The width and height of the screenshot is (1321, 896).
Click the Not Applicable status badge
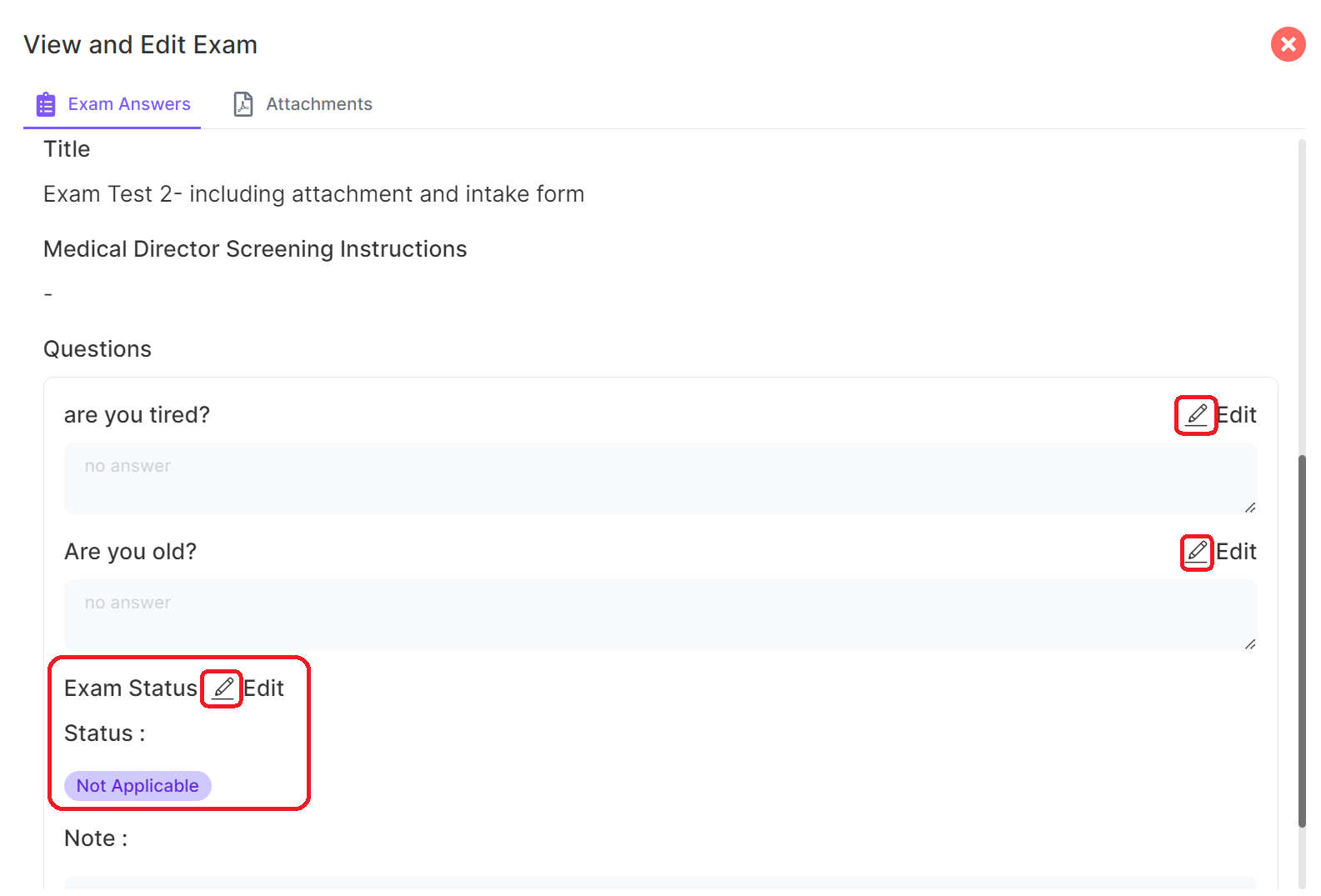pyautogui.click(x=138, y=786)
